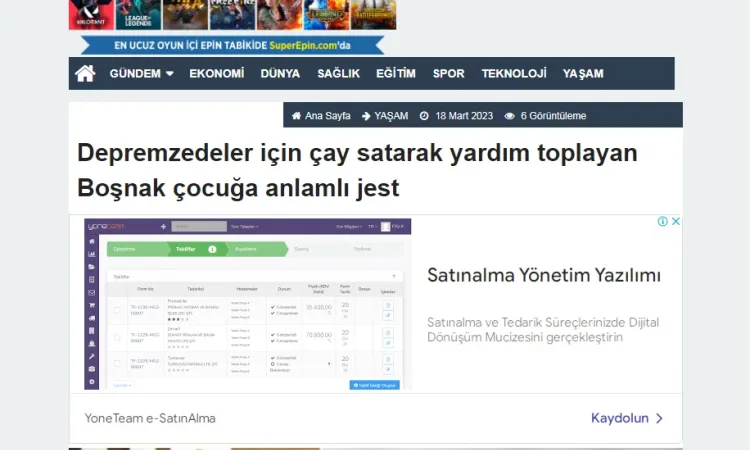Image resolution: width=750 pixels, height=450 pixels.
Task: Open the DÜNYA section
Action: pos(280,74)
